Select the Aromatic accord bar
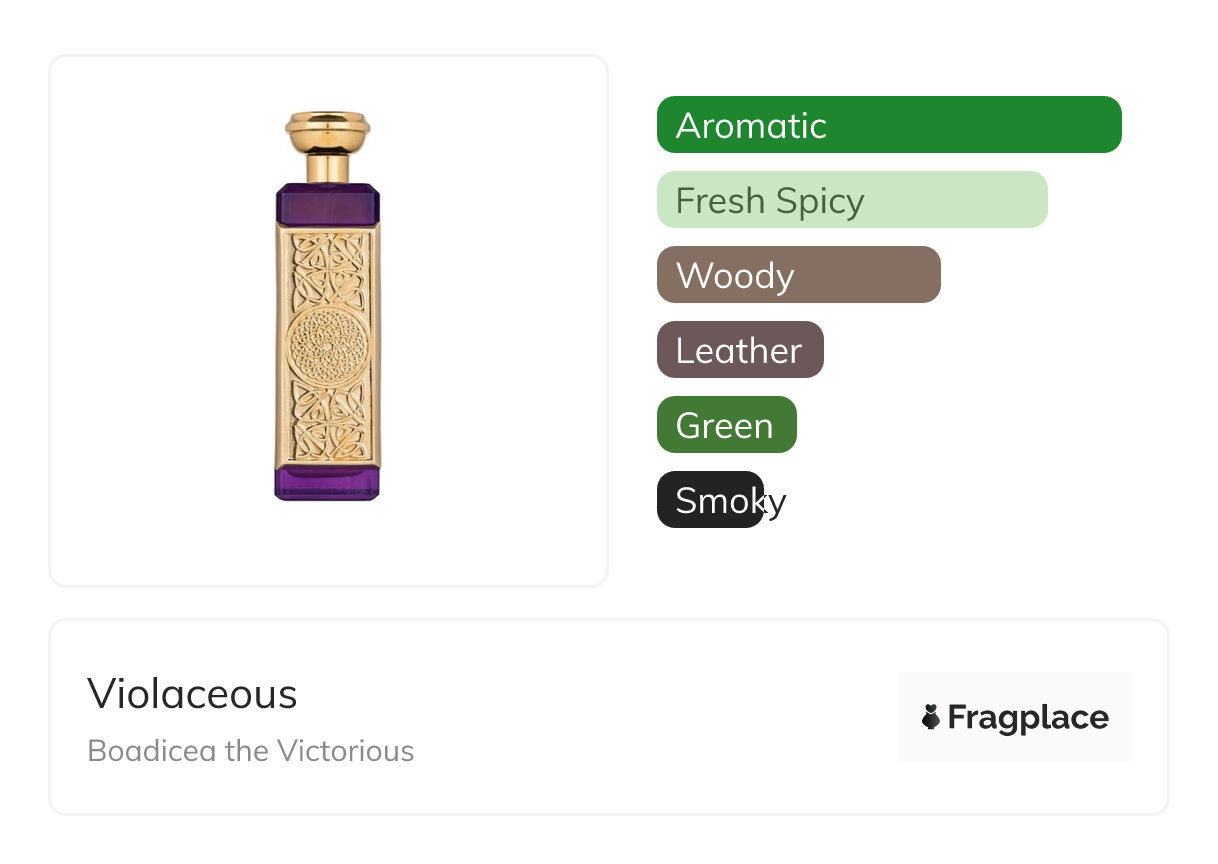 point(889,125)
